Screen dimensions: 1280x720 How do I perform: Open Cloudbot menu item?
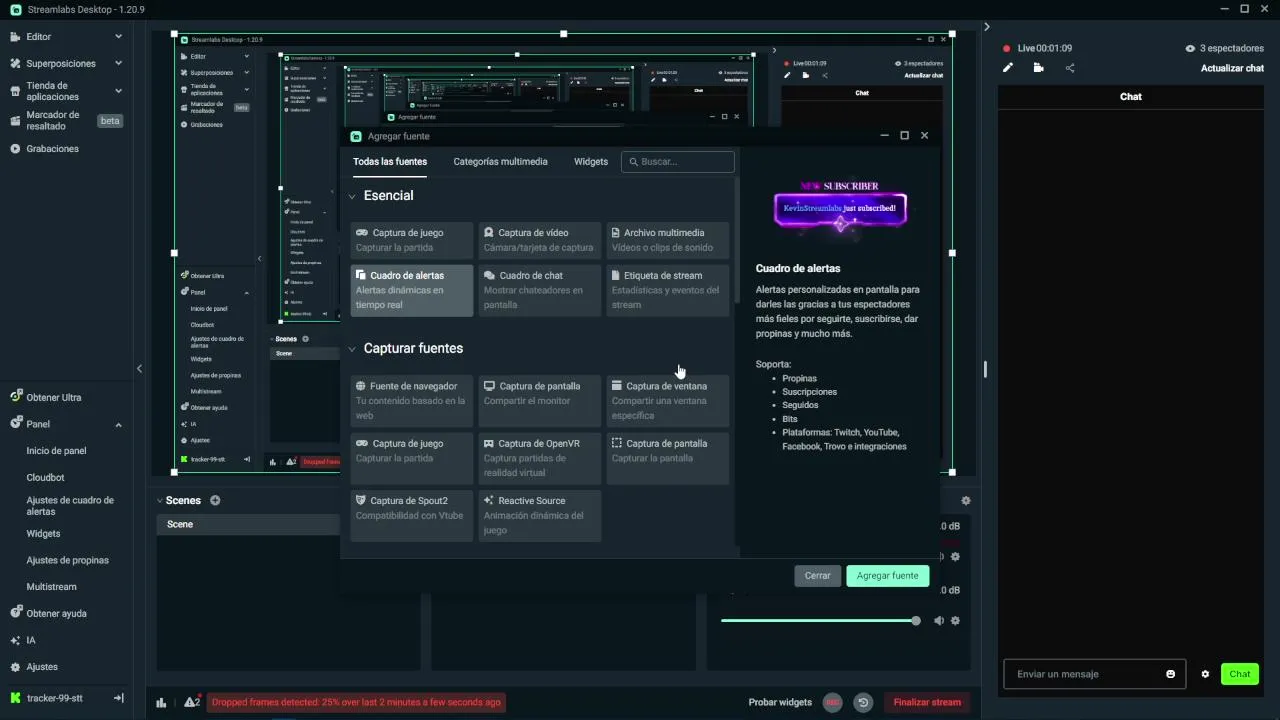[x=45, y=478]
